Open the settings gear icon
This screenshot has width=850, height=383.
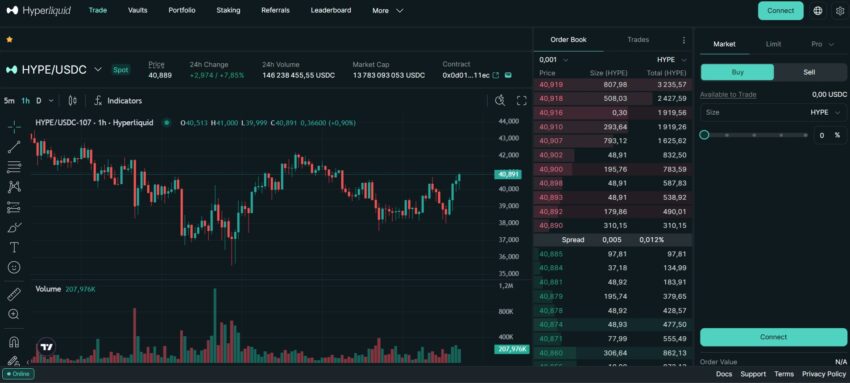pyautogui.click(x=840, y=10)
